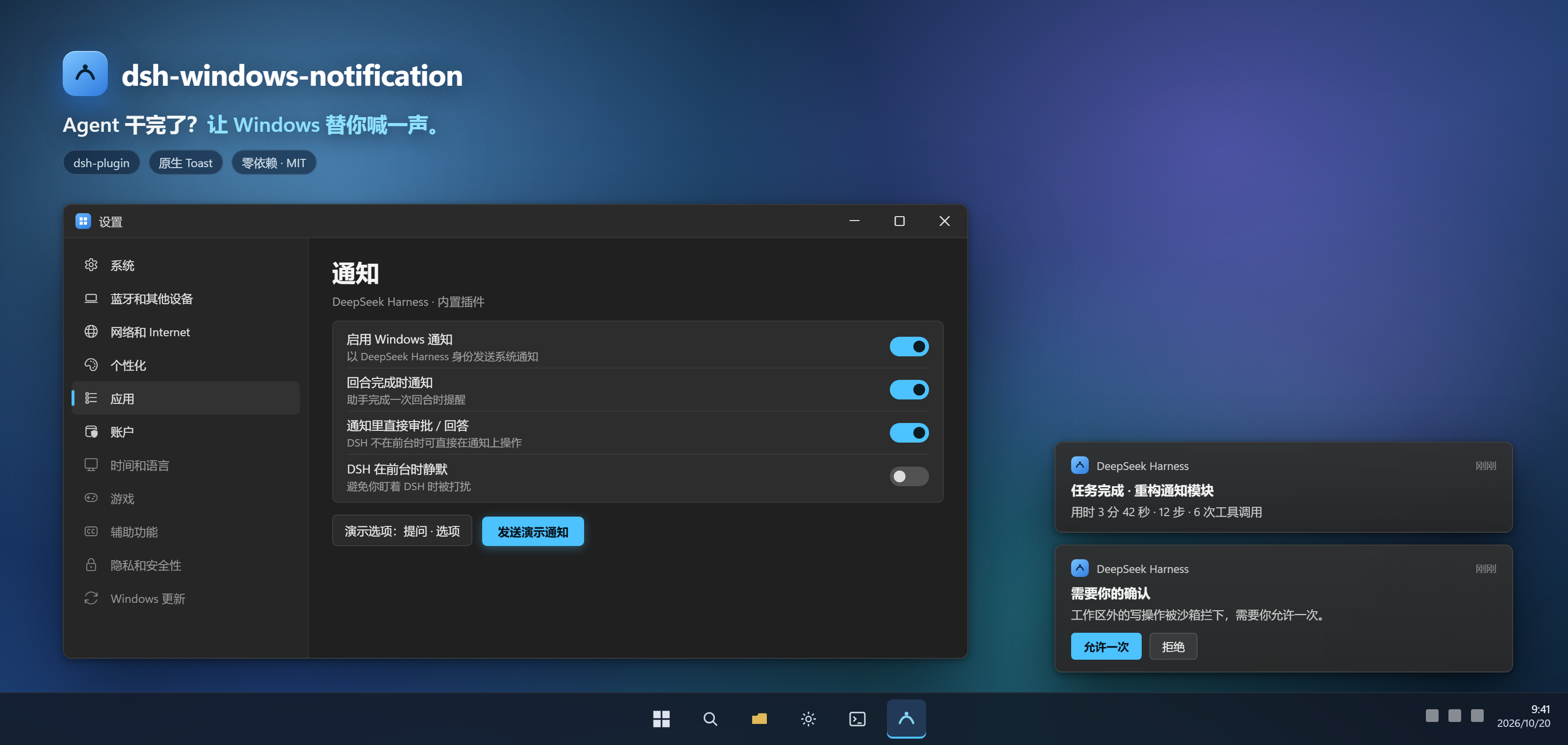Maximize the 设置 window
The width and height of the screenshot is (1568, 745).
pyautogui.click(x=899, y=221)
